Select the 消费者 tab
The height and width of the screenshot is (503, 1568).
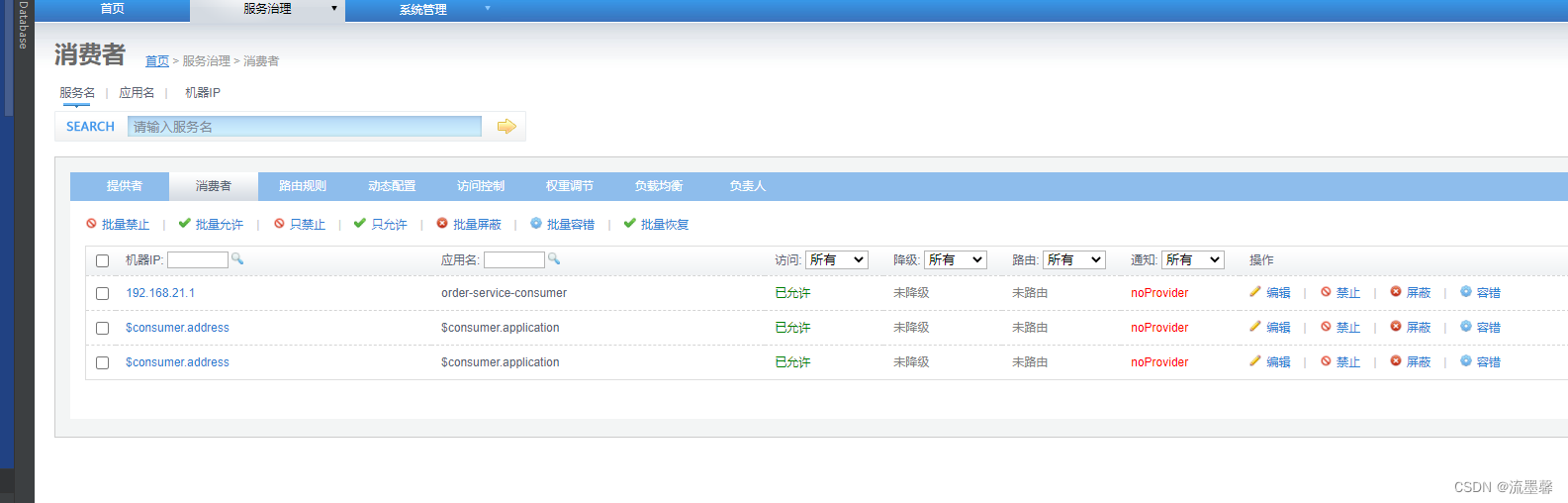(214, 186)
